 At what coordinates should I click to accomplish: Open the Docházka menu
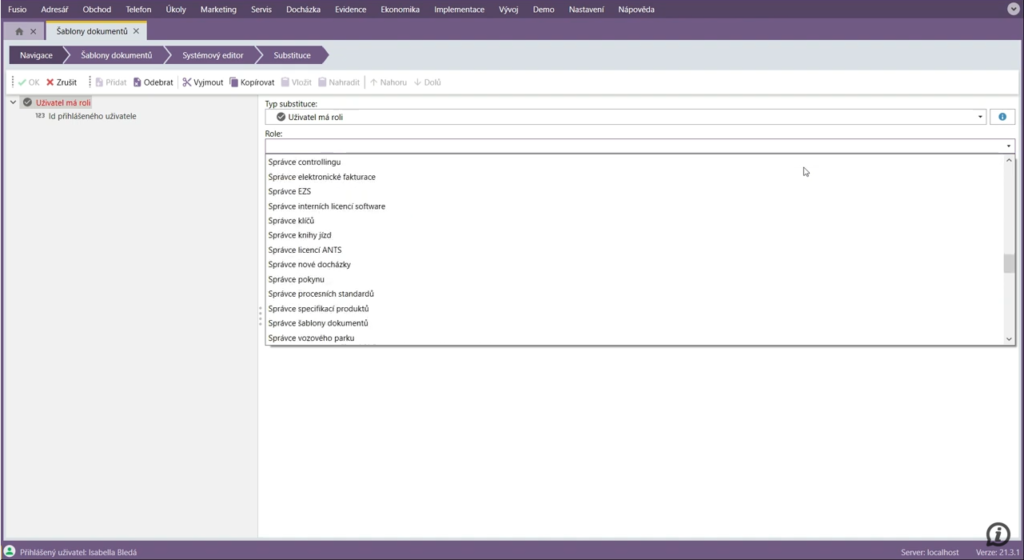305,9
